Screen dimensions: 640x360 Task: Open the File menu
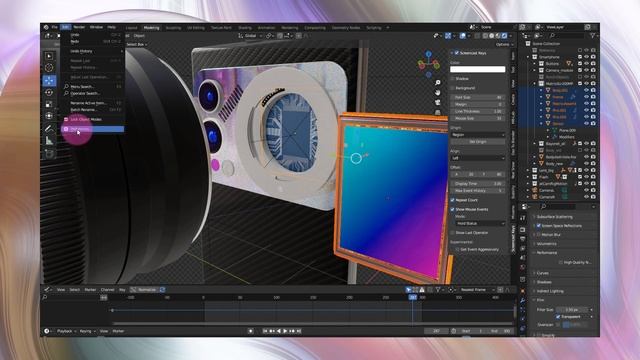tap(55, 27)
